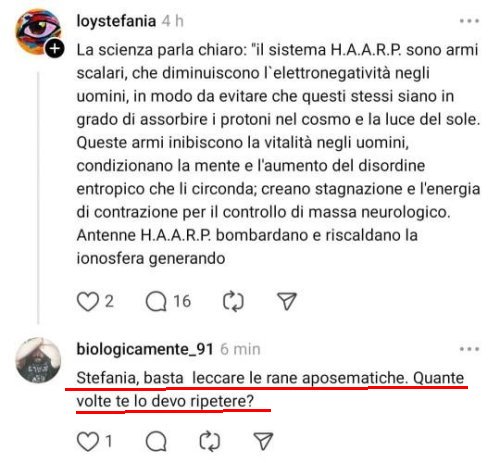Viewport: 500px width, 463px height.
Task: Open three-dot menu on biologicamente_91's reply
Action: (x=469, y=349)
